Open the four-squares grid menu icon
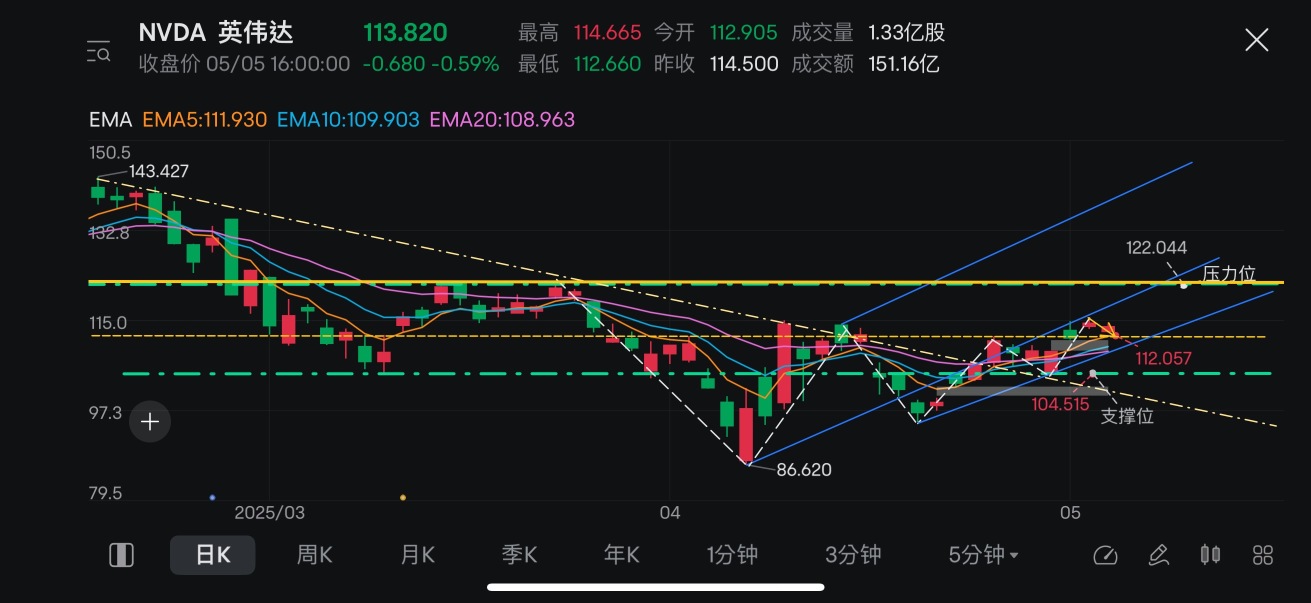The image size is (1311, 603). point(1263,555)
